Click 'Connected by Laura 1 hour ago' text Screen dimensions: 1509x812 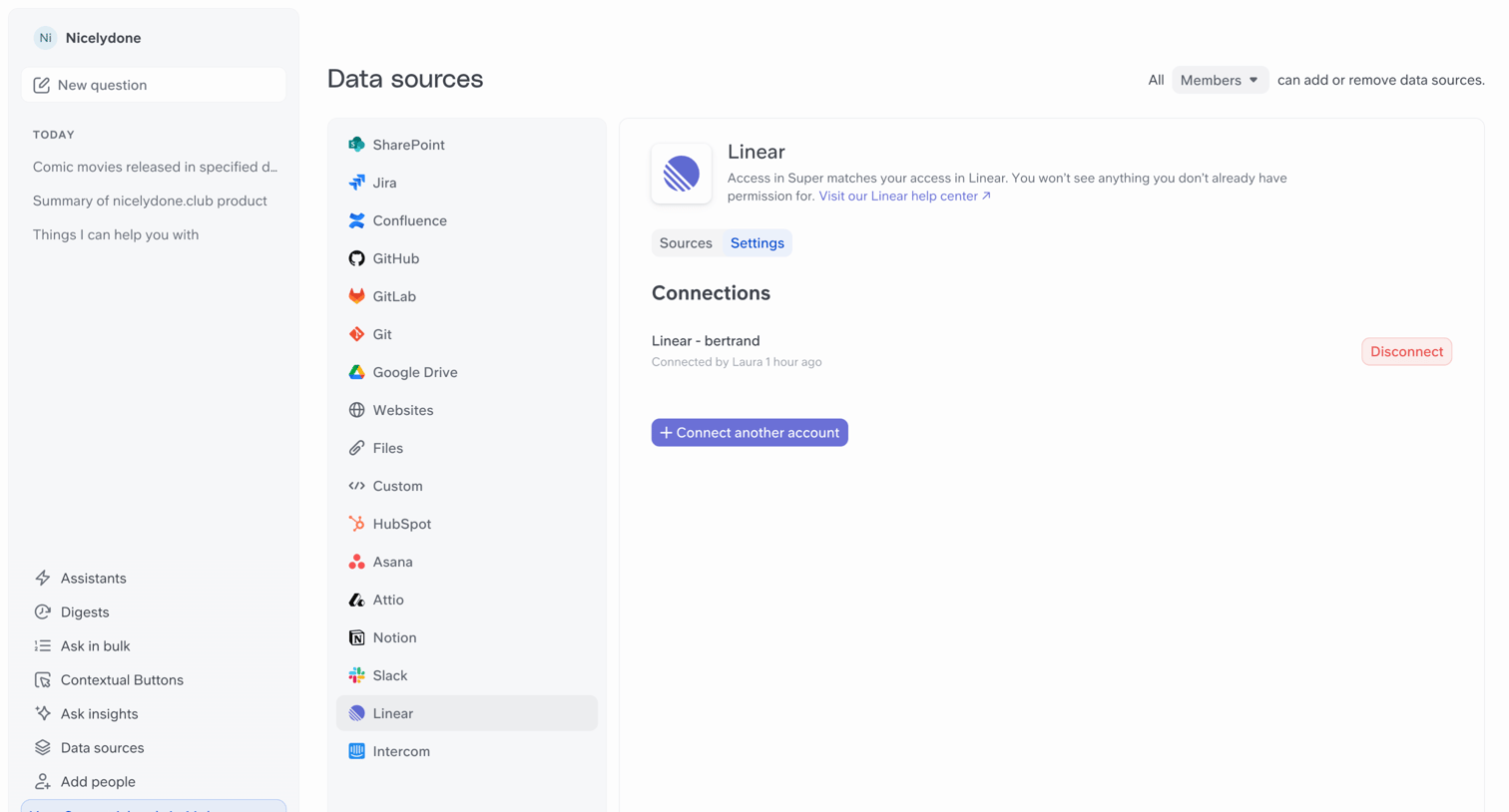[x=737, y=362]
